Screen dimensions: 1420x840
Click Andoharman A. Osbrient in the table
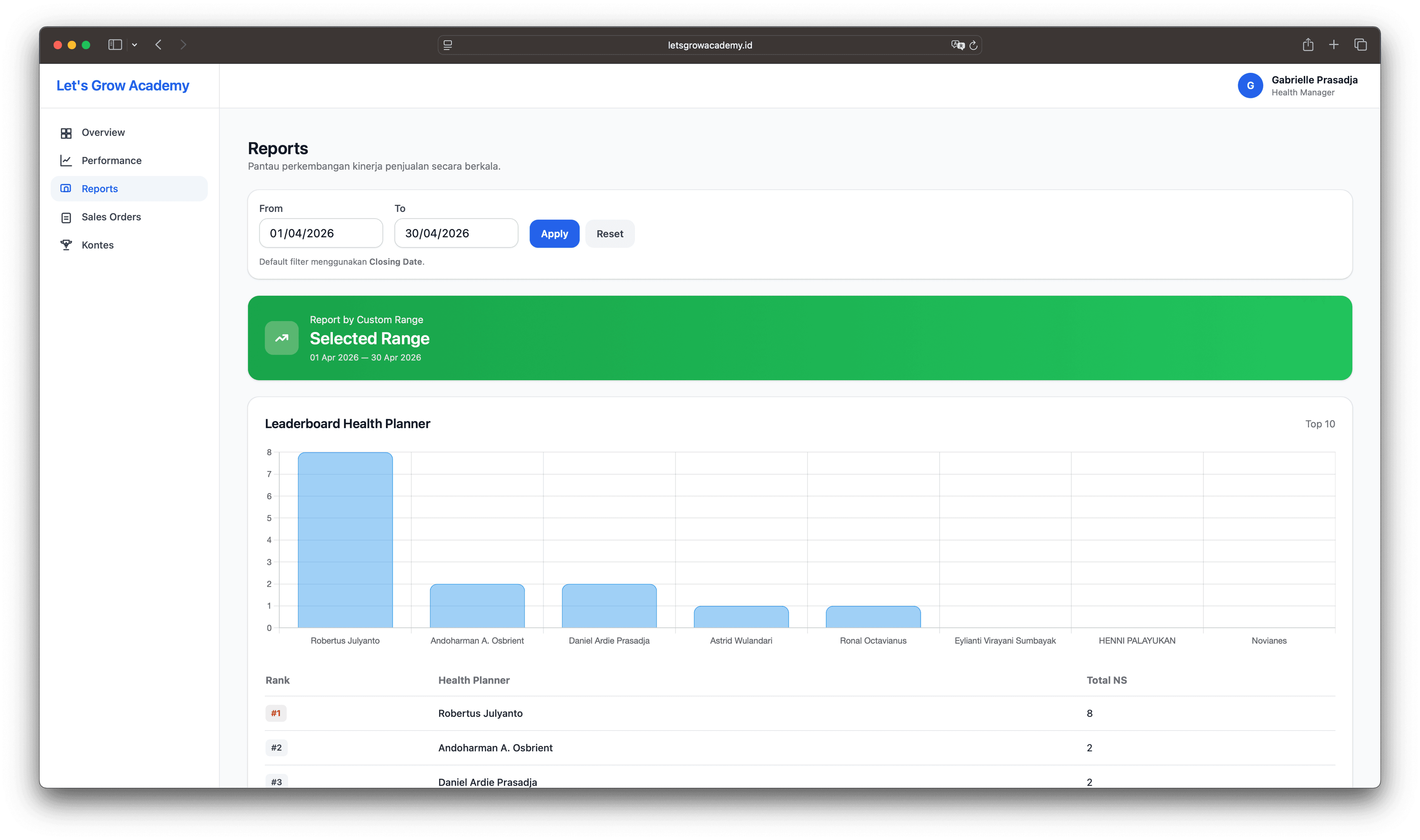click(495, 748)
